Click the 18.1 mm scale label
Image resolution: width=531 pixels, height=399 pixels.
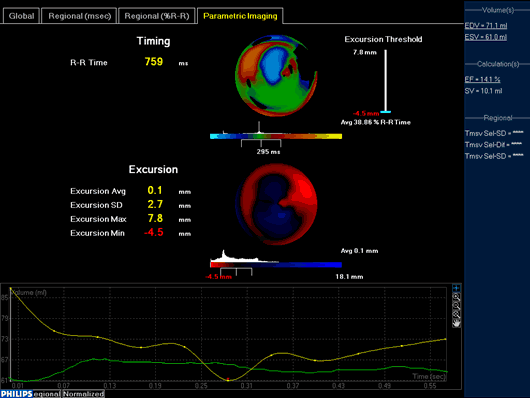click(349, 277)
